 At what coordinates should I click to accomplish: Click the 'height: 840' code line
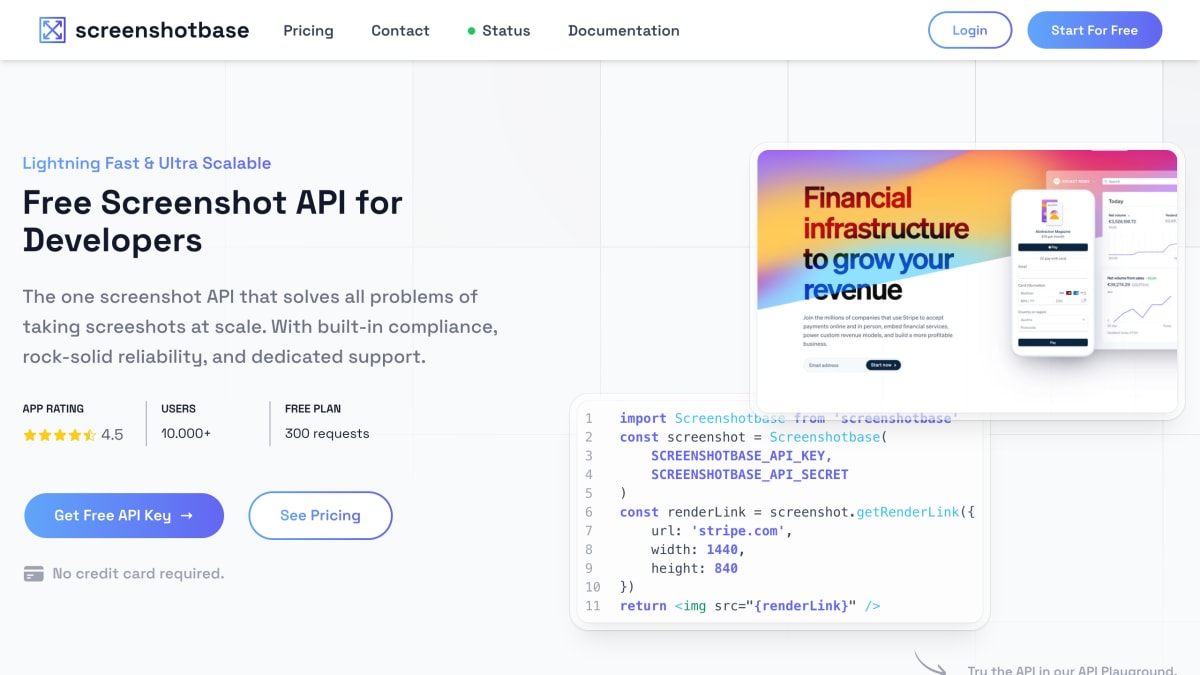tap(694, 568)
